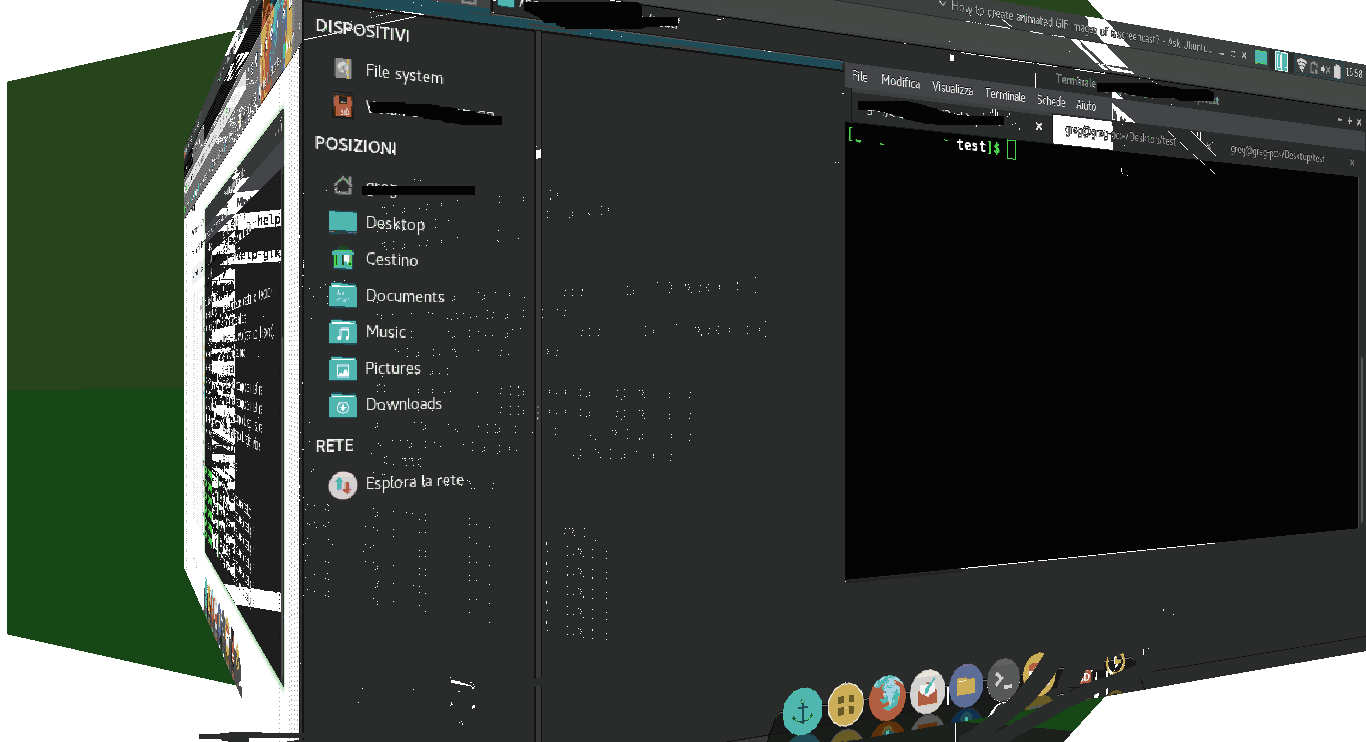1366x742 pixels.
Task: Go to the Documents folder
Action: pyautogui.click(x=404, y=296)
